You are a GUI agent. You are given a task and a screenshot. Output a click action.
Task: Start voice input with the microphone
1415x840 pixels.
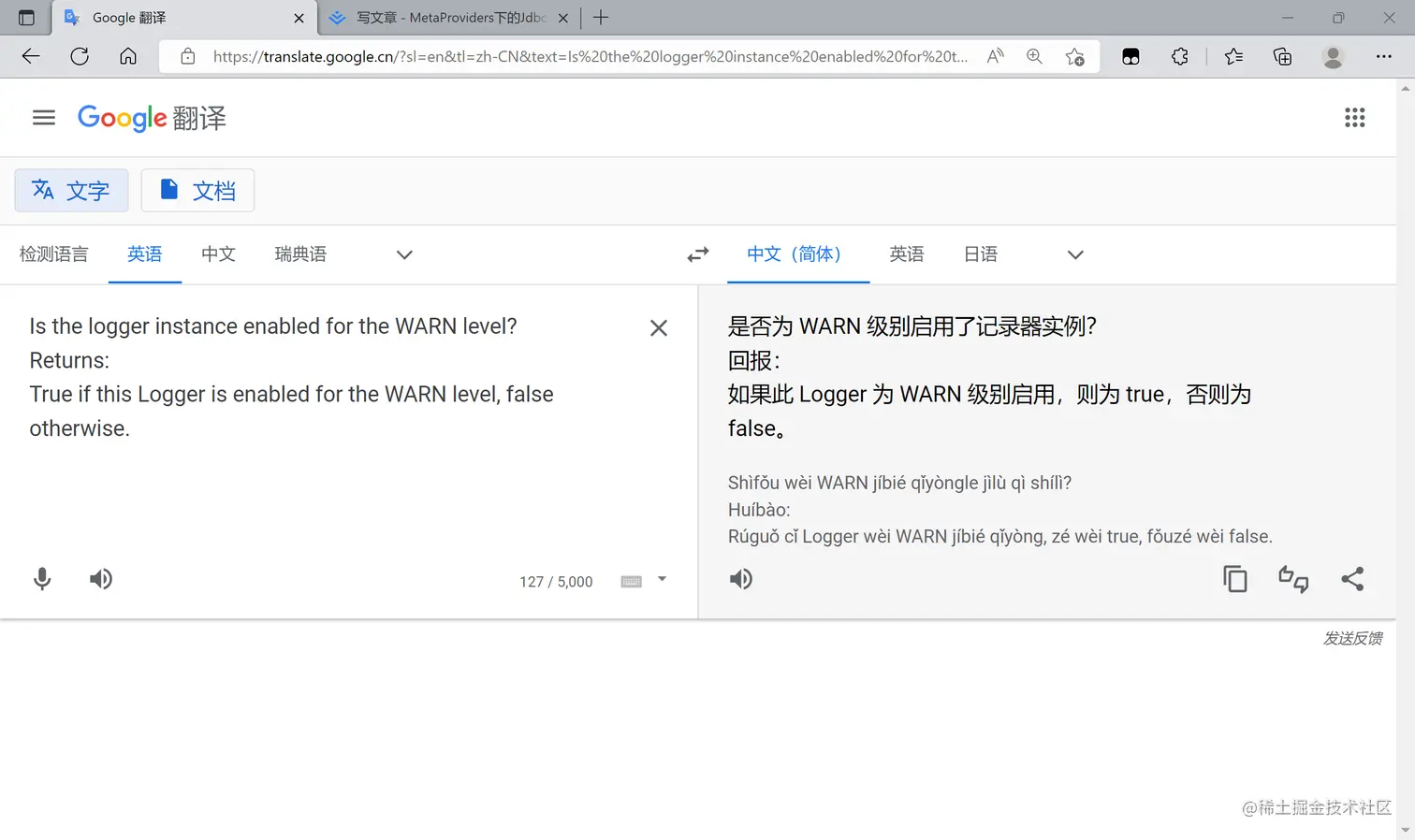42,579
